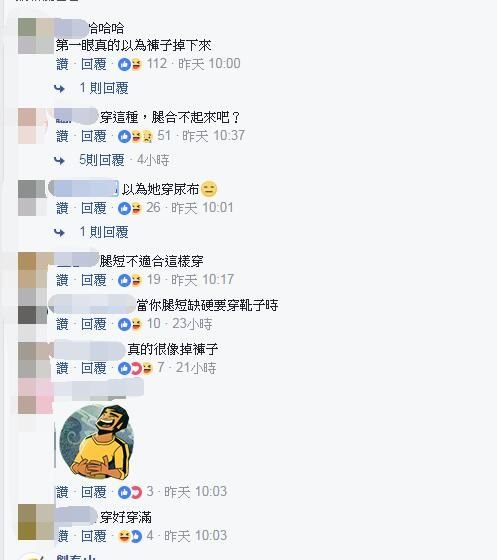Click the reply arrow next to 5則回覆

coord(59,161)
